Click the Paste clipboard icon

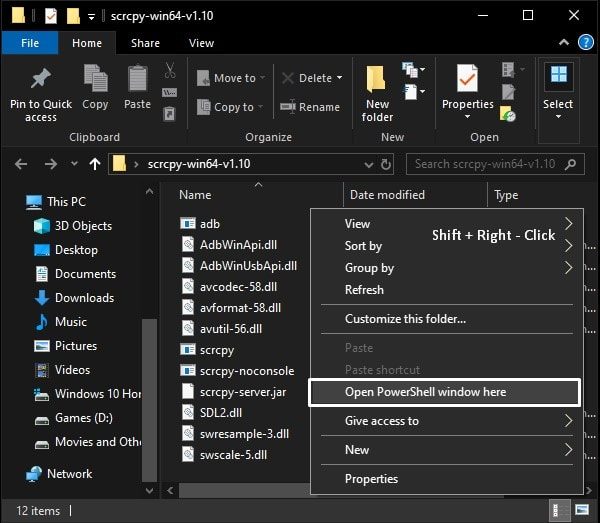pos(137,78)
